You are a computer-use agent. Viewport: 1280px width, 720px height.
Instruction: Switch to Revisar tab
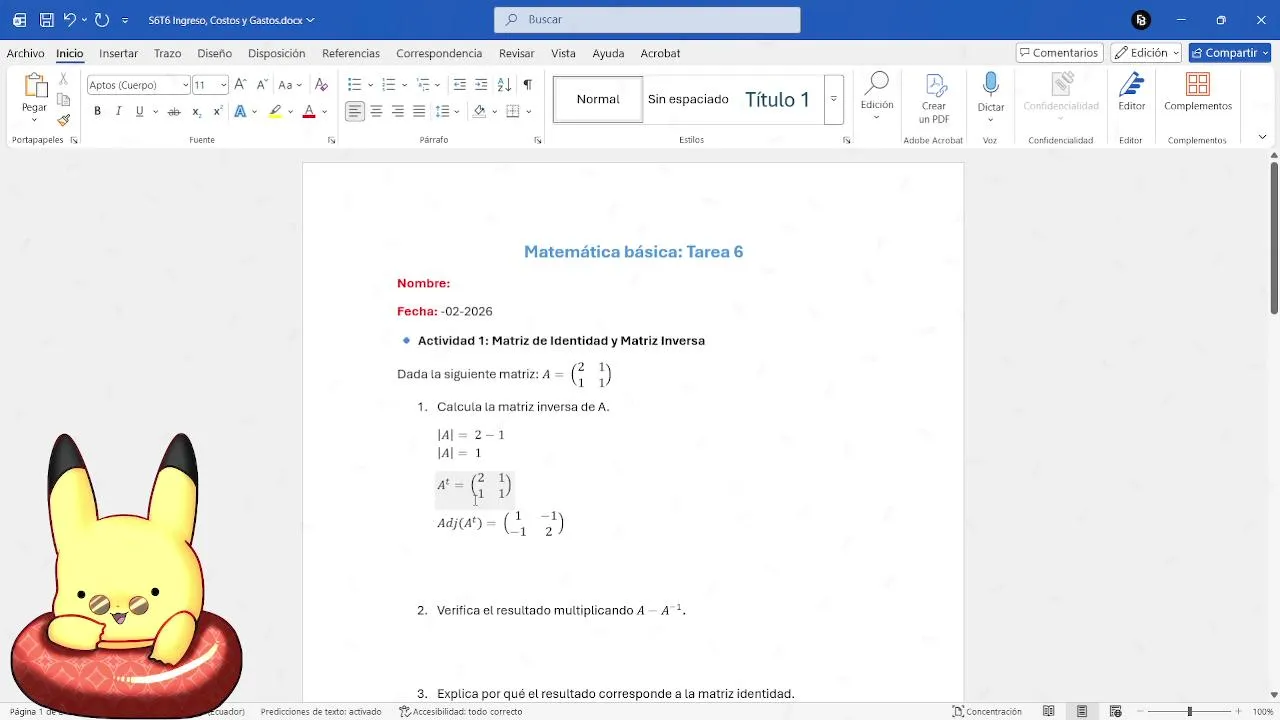coord(516,53)
